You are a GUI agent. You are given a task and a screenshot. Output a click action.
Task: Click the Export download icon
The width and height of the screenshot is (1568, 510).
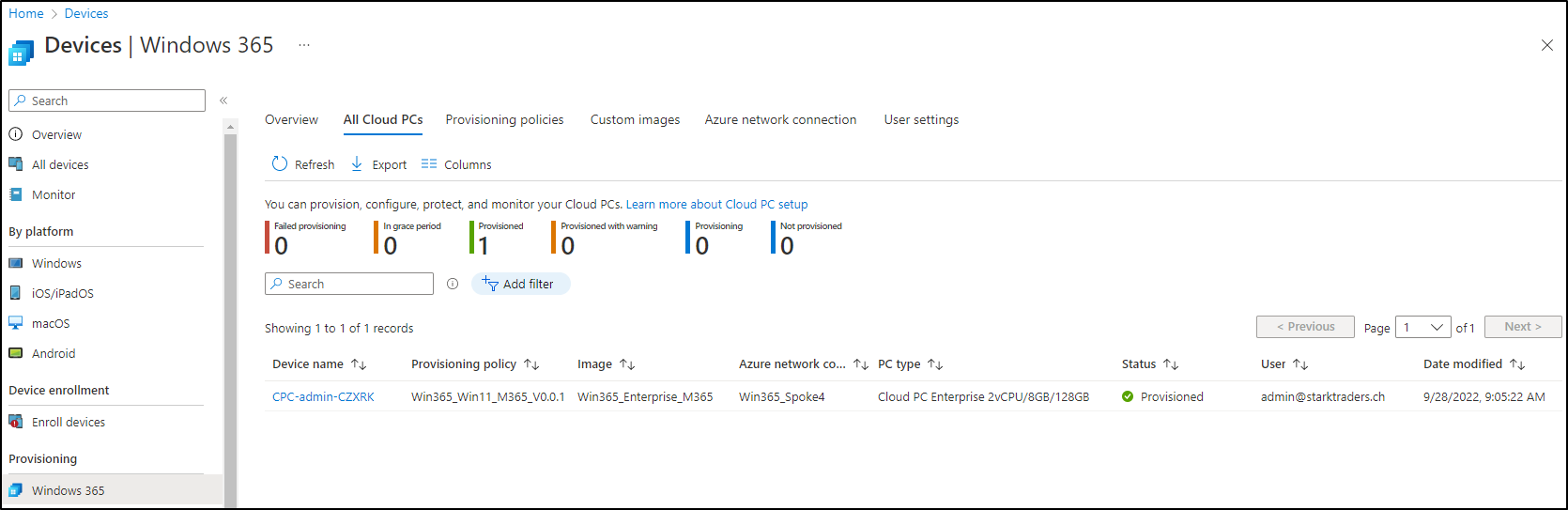[357, 163]
